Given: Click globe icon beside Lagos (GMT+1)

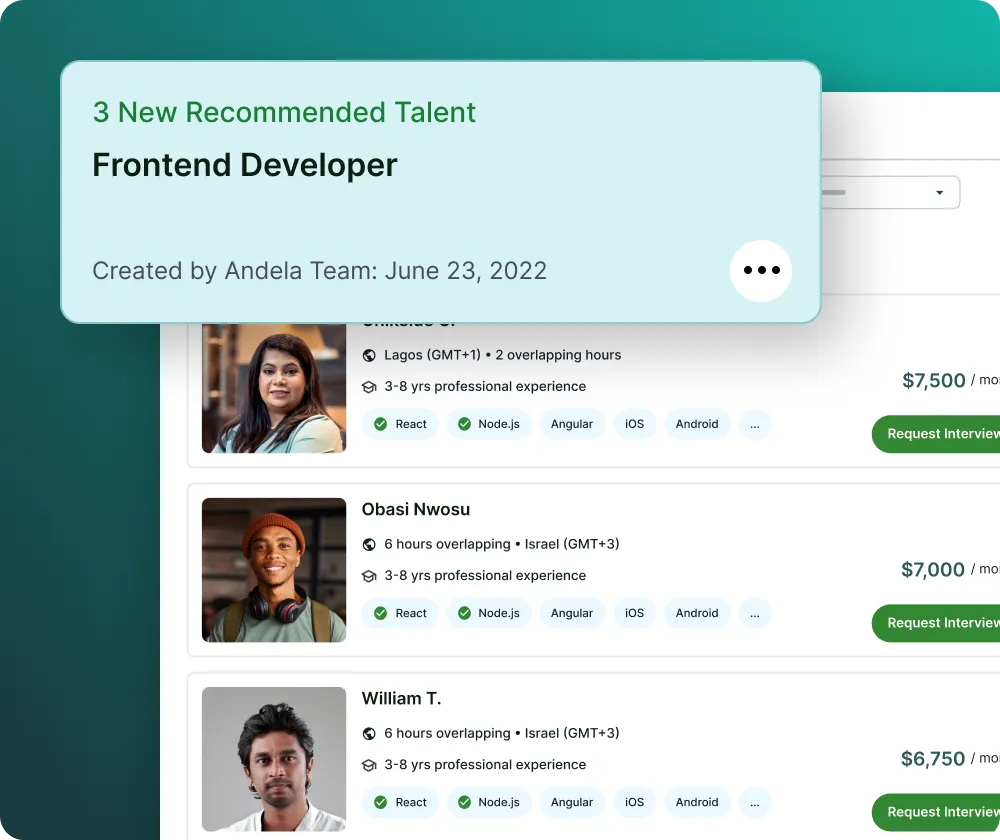Looking at the screenshot, I should point(369,355).
